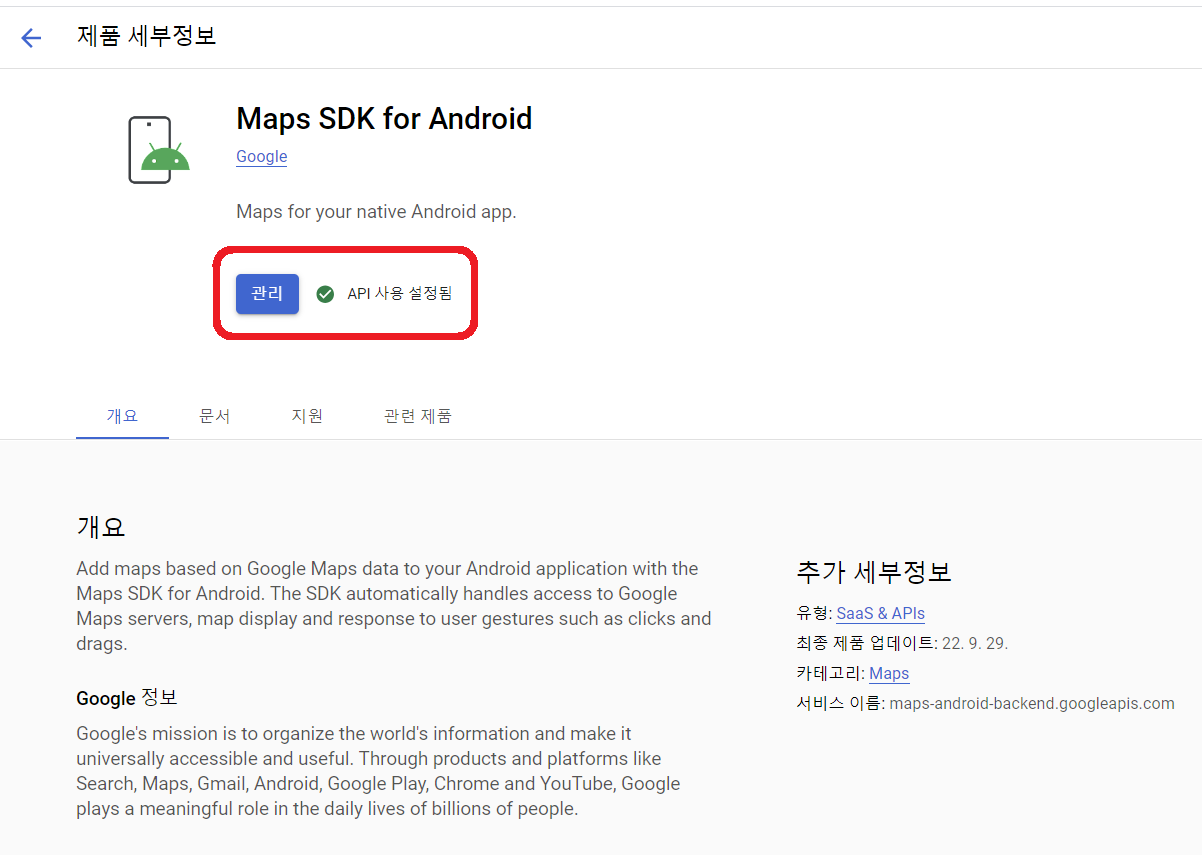Click the Maps SDK for Android heading
This screenshot has height=855, width=1202.
(384, 119)
